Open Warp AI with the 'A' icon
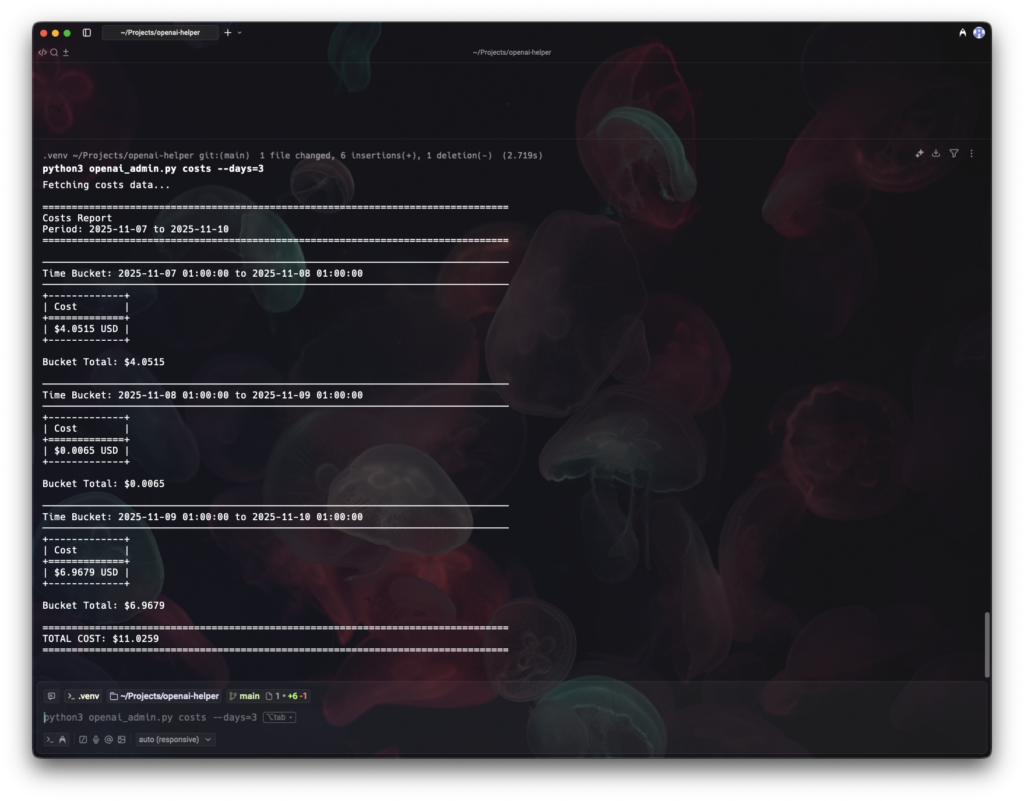1024x801 pixels. point(963,32)
